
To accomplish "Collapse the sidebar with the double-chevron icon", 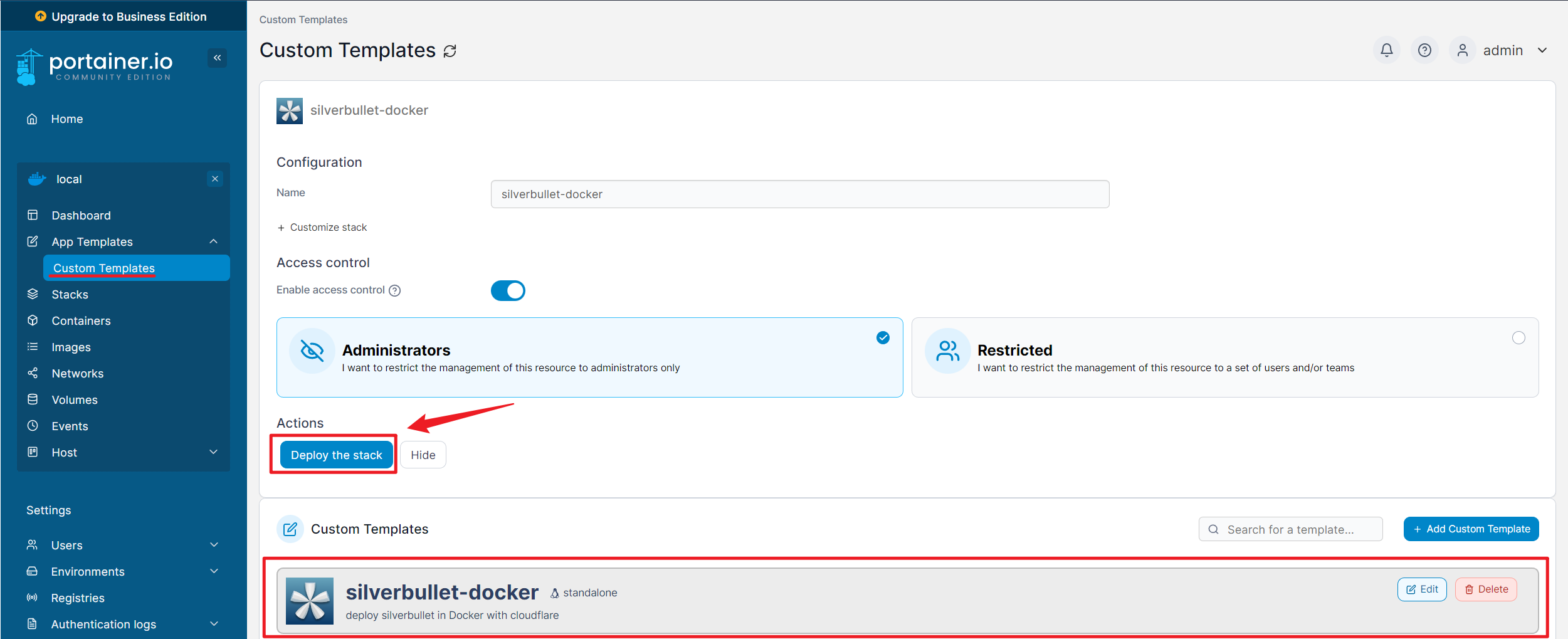I will tap(217, 58).
